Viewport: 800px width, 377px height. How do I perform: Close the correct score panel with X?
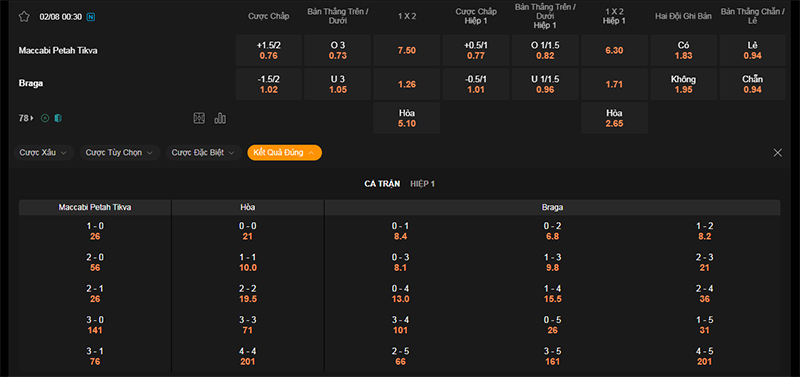click(778, 153)
